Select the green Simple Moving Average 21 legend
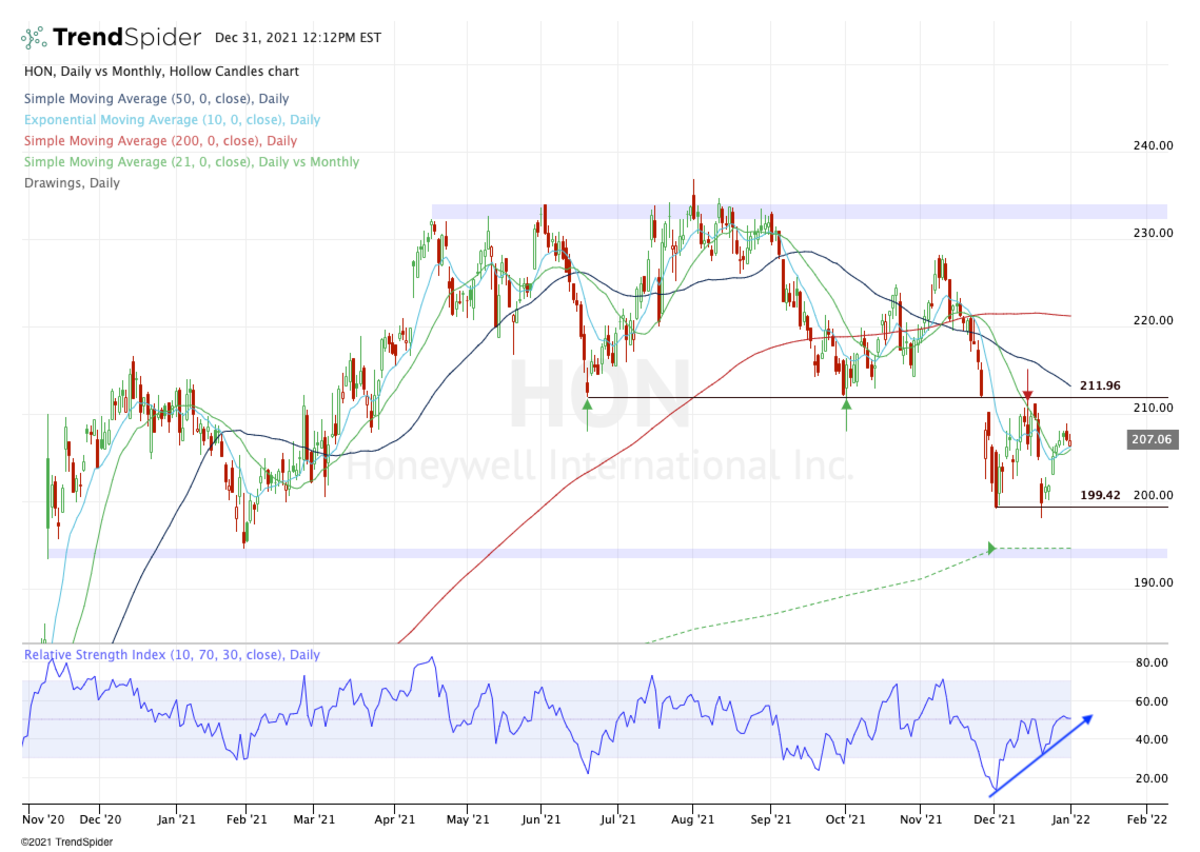1200x852 pixels. coord(189,162)
